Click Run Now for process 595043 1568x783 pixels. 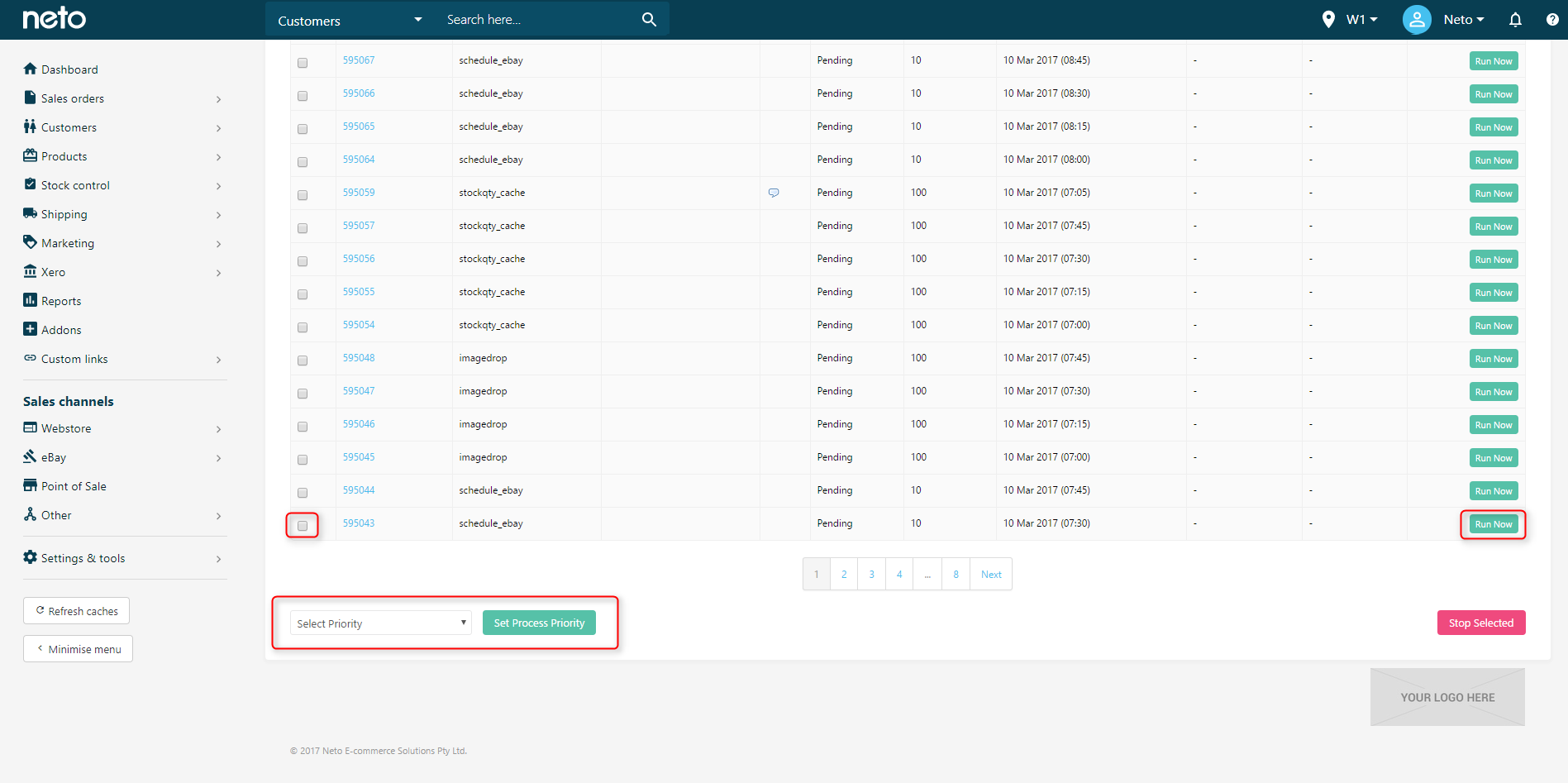[x=1494, y=524]
